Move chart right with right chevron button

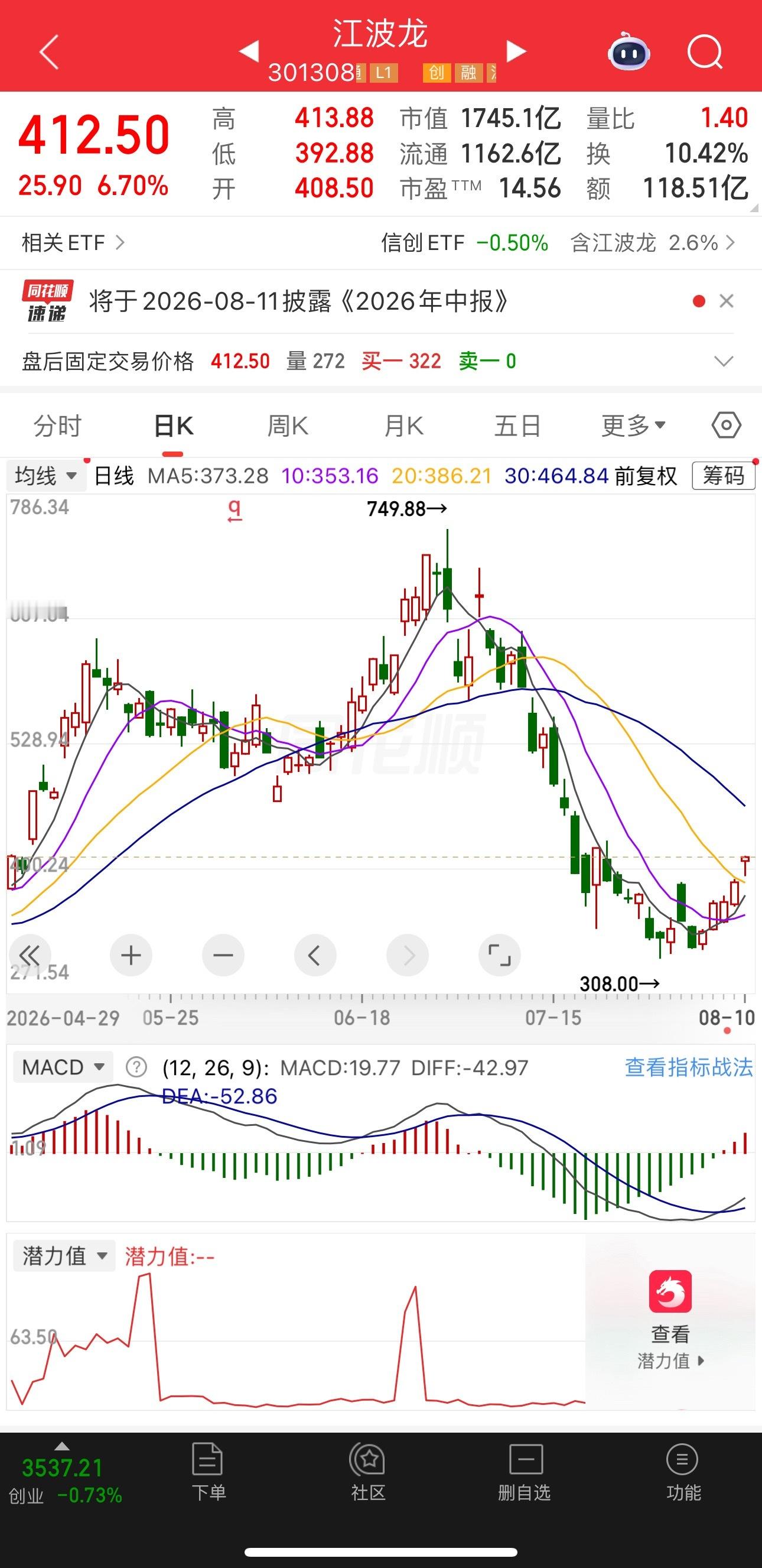pos(408,955)
